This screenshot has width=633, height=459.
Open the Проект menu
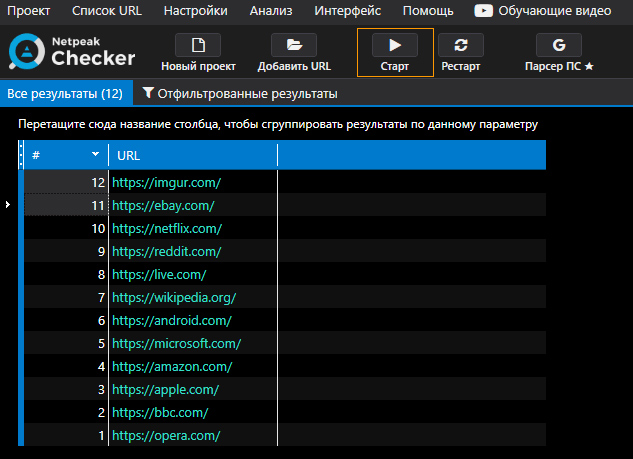(x=29, y=11)
